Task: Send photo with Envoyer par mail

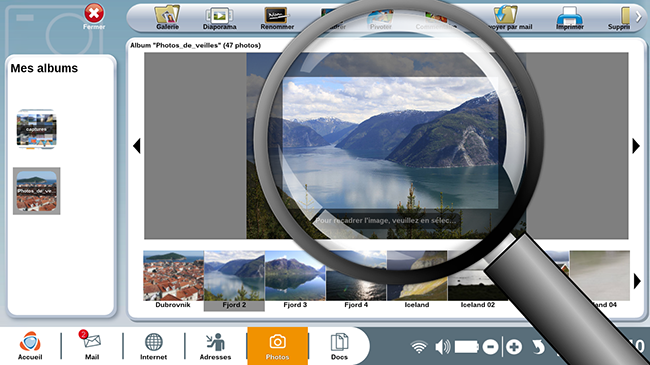Action: coord(507,18)
